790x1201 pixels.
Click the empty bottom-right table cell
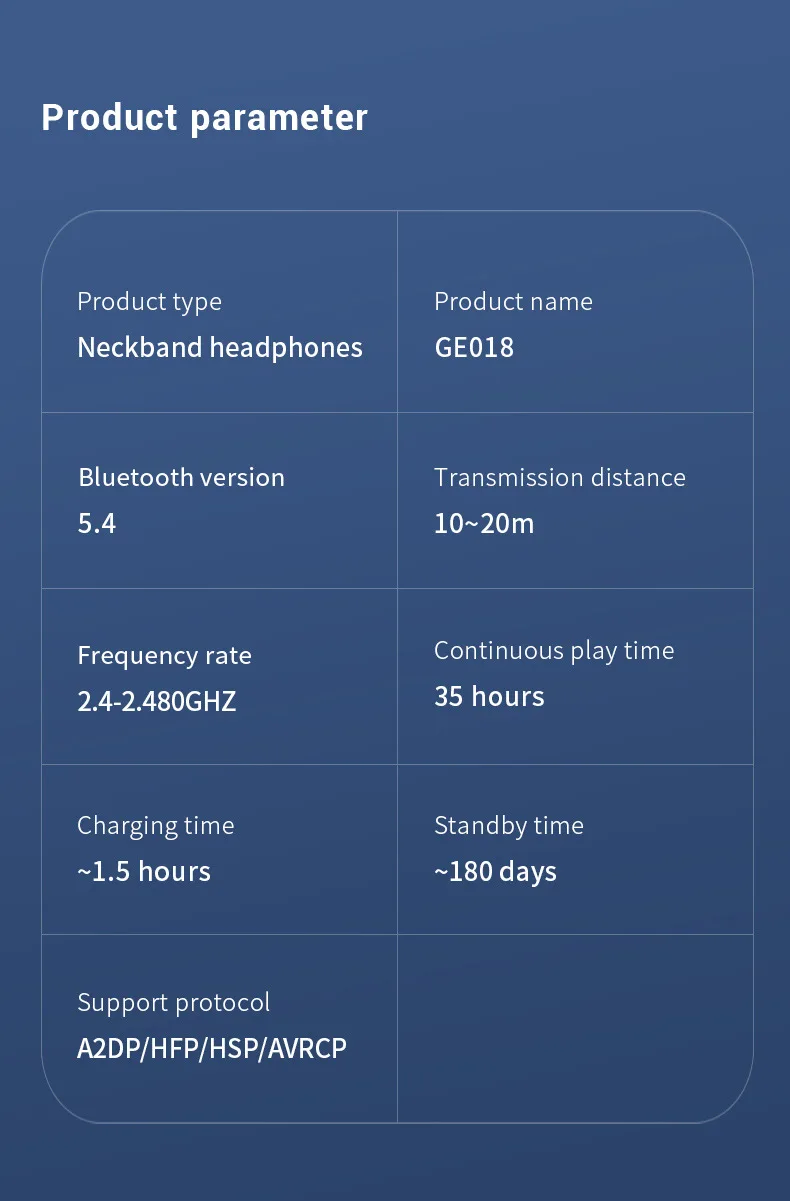coord(575,1029)
